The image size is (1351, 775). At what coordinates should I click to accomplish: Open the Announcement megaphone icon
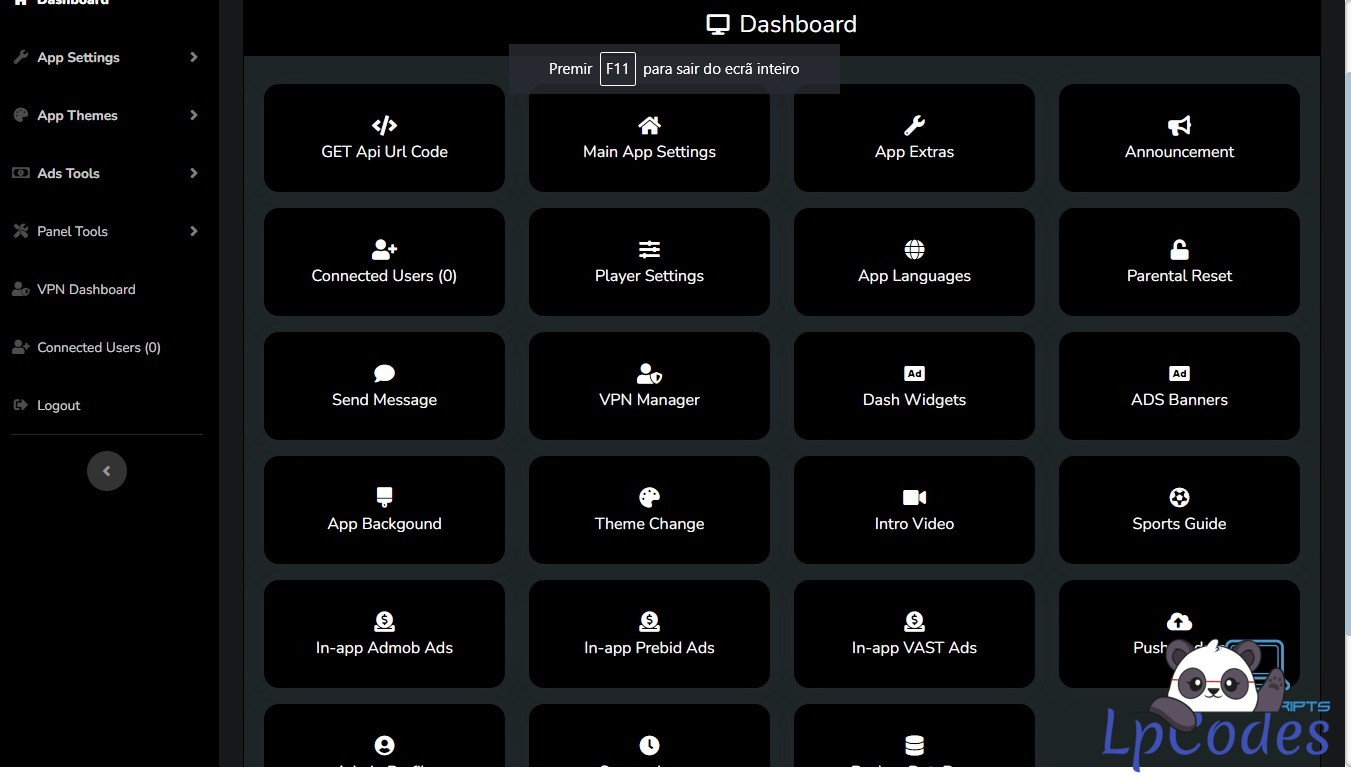[1179, 126]
